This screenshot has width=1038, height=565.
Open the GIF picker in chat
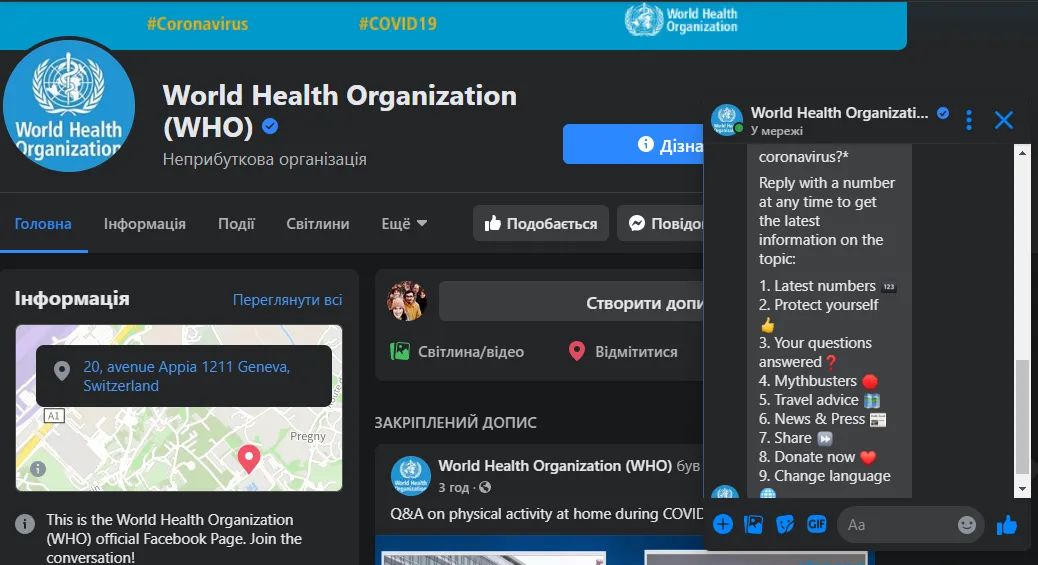816,524
